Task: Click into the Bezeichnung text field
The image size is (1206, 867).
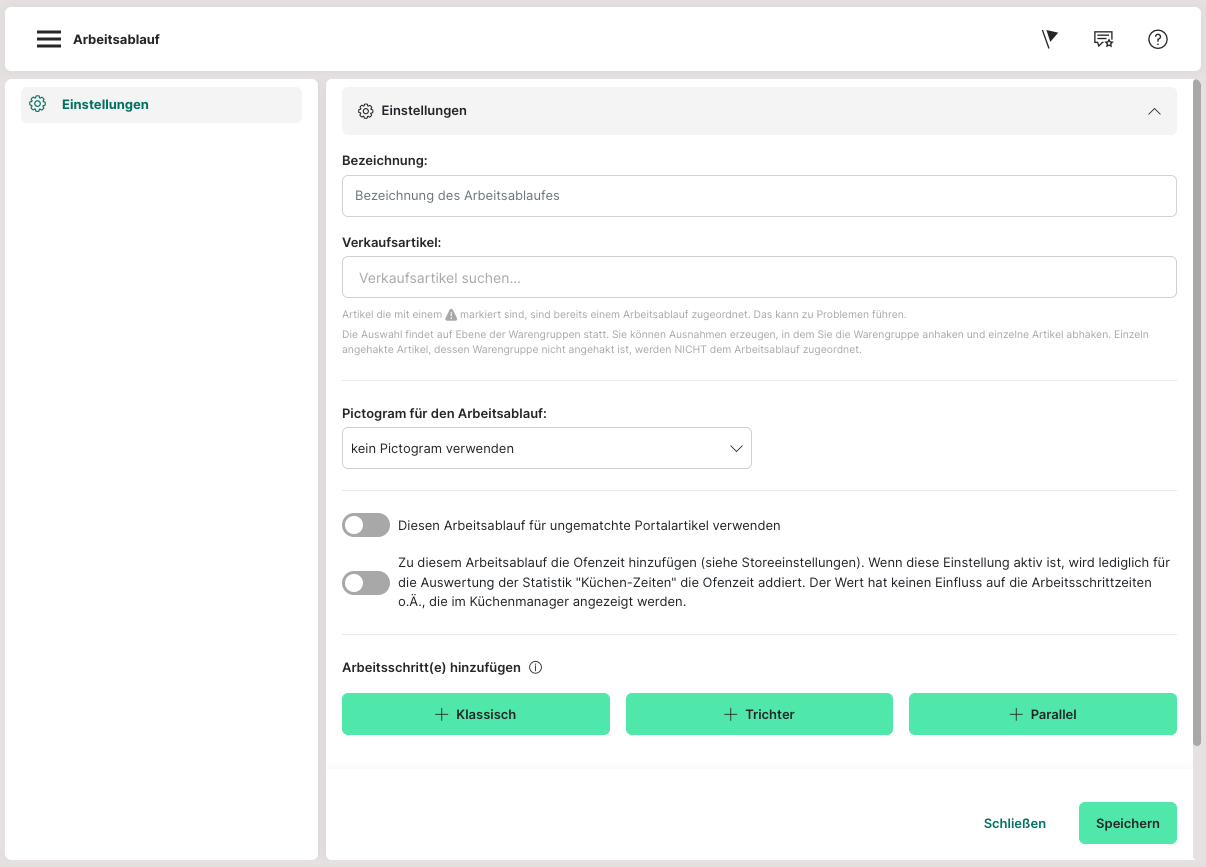Action: (758, 196)
